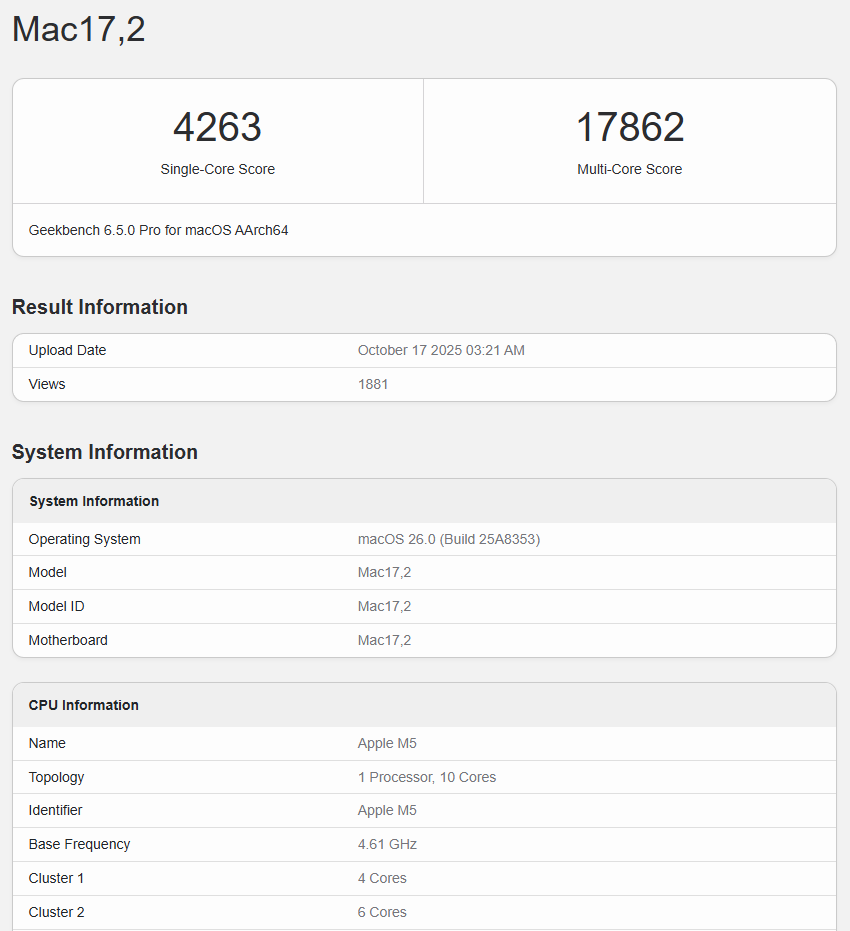The width and height of the screenshot is (850, 931).
Task: Click the Base Frequency label
Action: coord(79,844)
